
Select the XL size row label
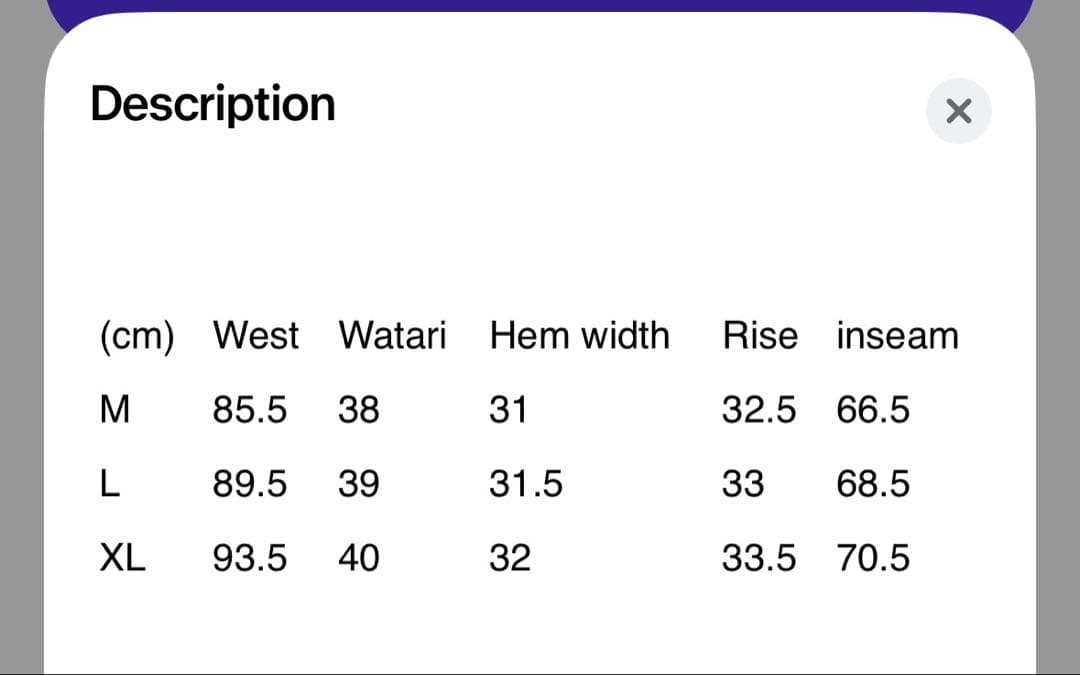(123, 558)
